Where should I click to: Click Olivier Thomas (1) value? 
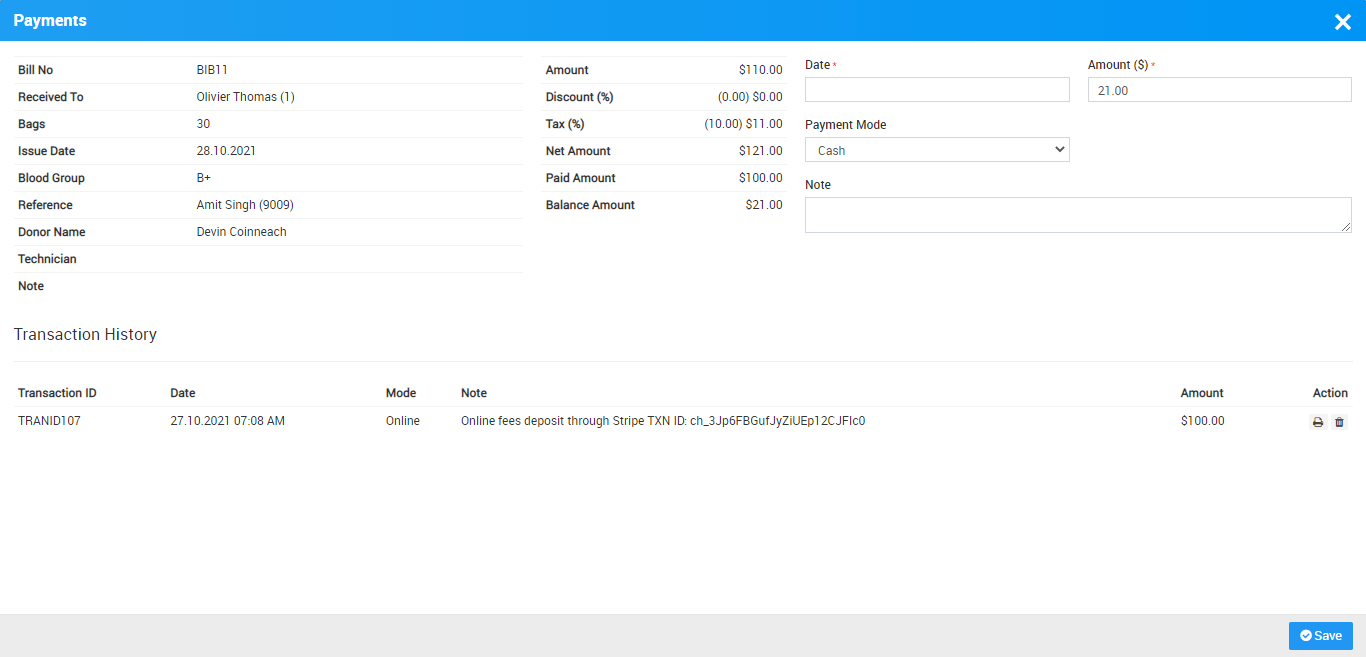pyautogui.click(x=246, y=97)
